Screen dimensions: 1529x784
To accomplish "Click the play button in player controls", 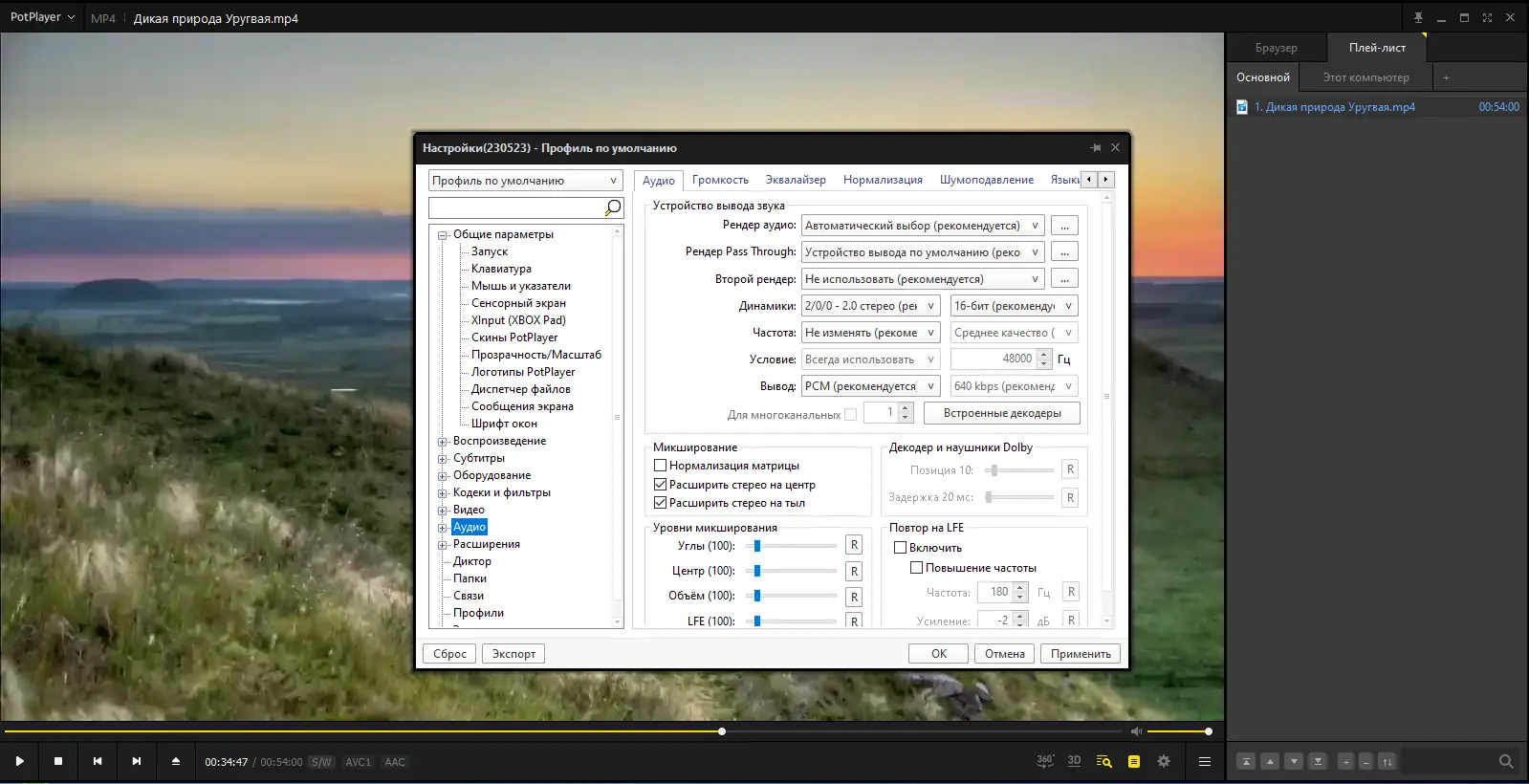I will pos(19,761).
